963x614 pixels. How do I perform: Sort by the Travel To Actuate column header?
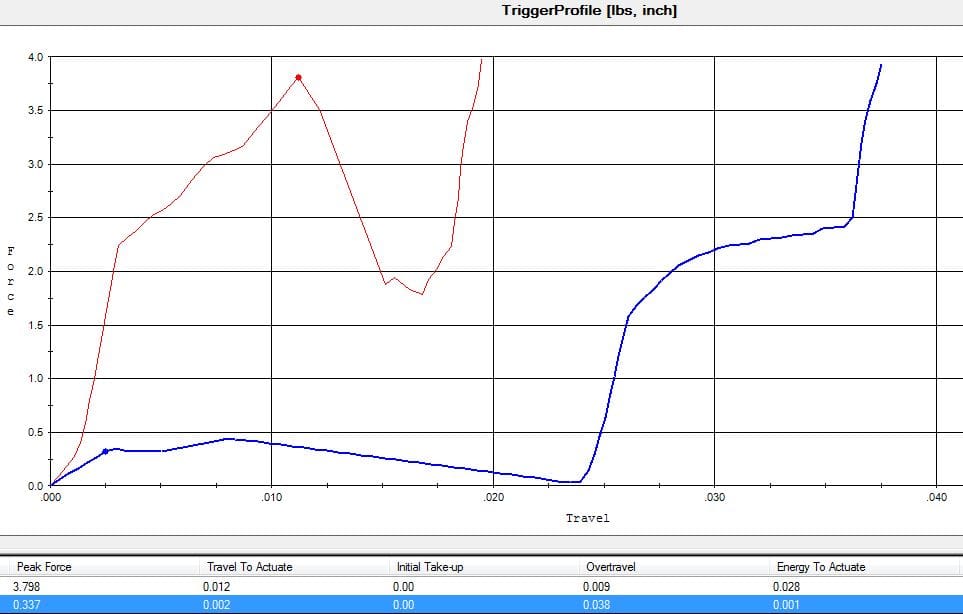[x=249, y=567]
